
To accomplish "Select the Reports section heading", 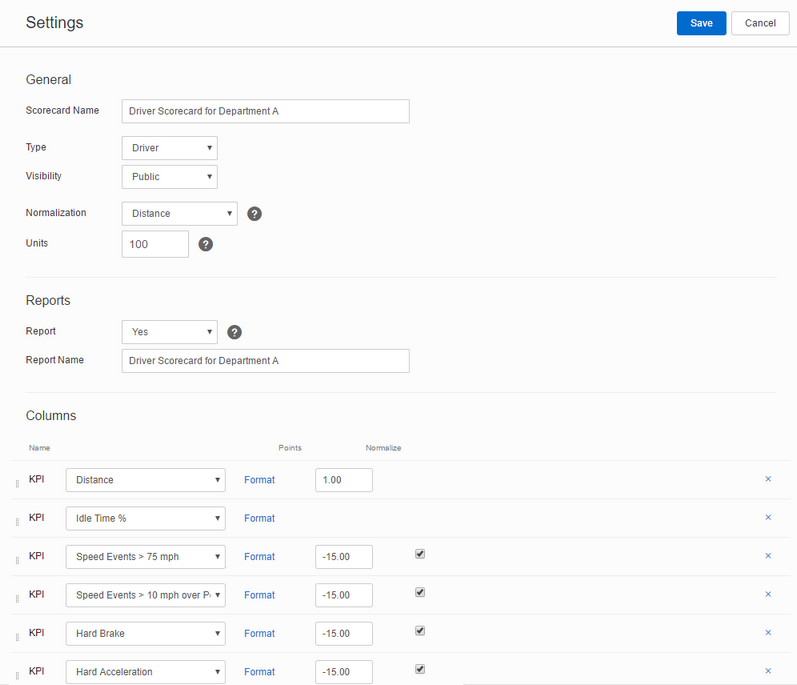I will [48, 300].
